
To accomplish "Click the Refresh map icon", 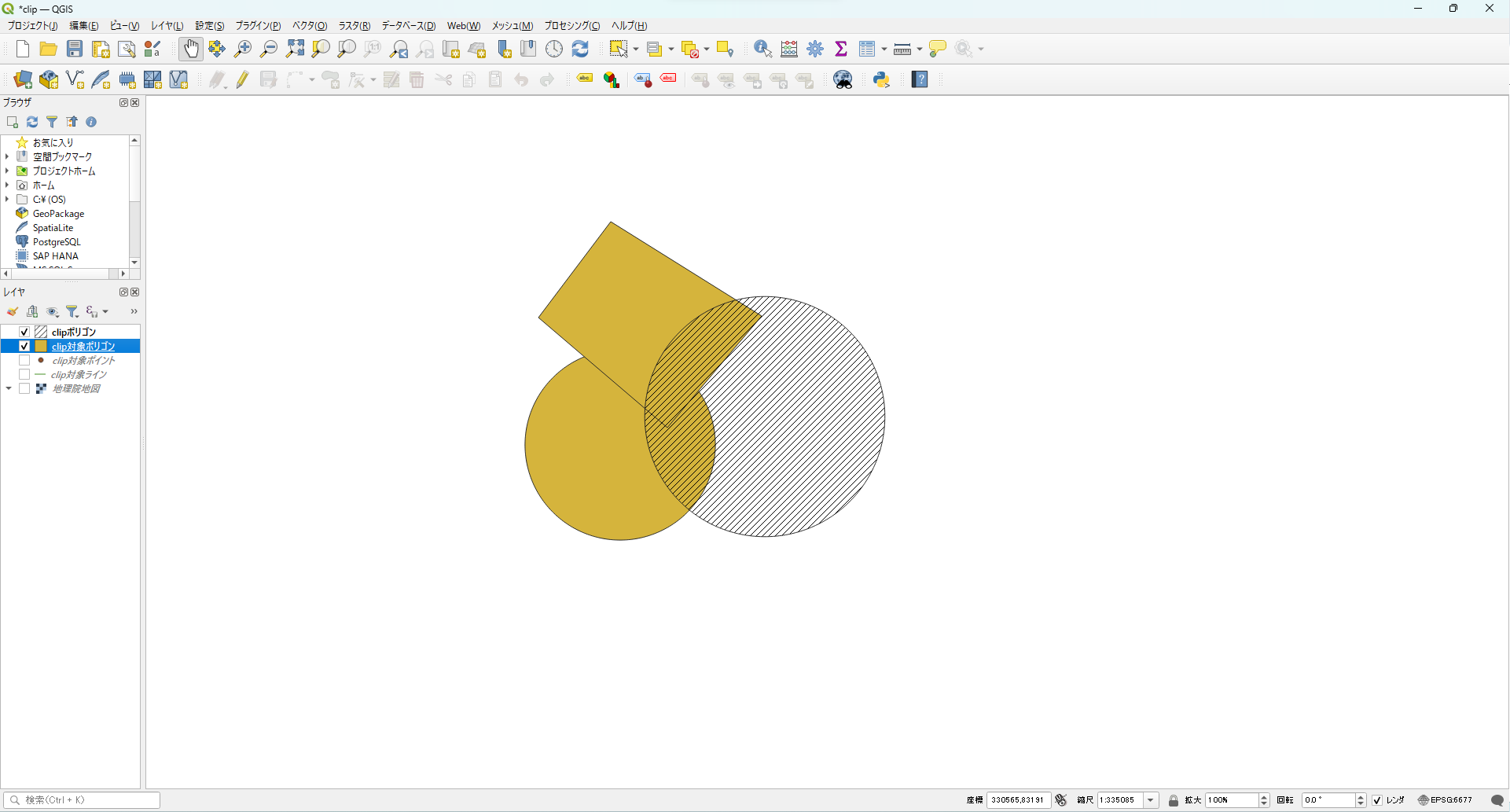I will pyautogui.click(x=580, y=49).
